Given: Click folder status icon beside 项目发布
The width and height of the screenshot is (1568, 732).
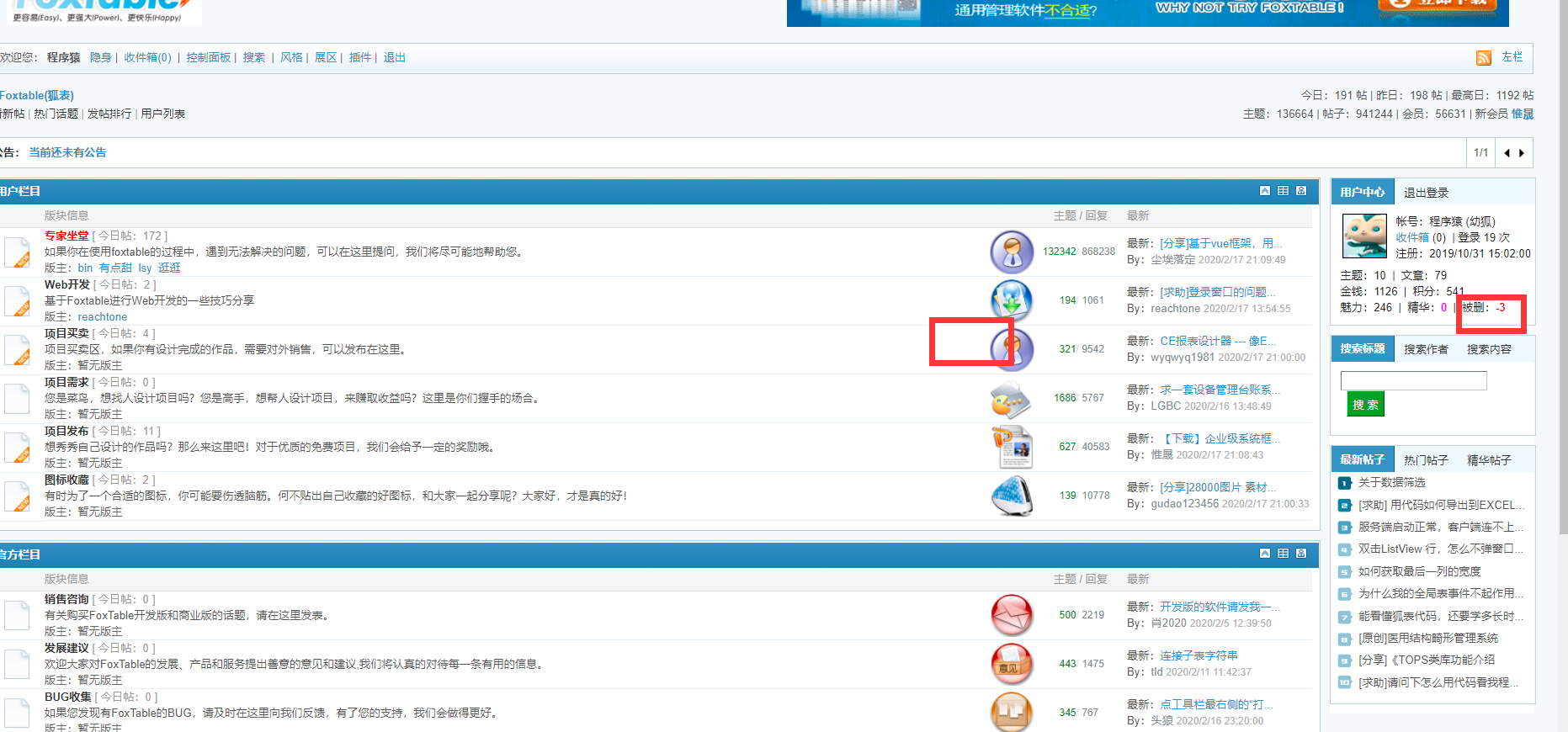Looking at the screenshot, I should coord(17,448).
